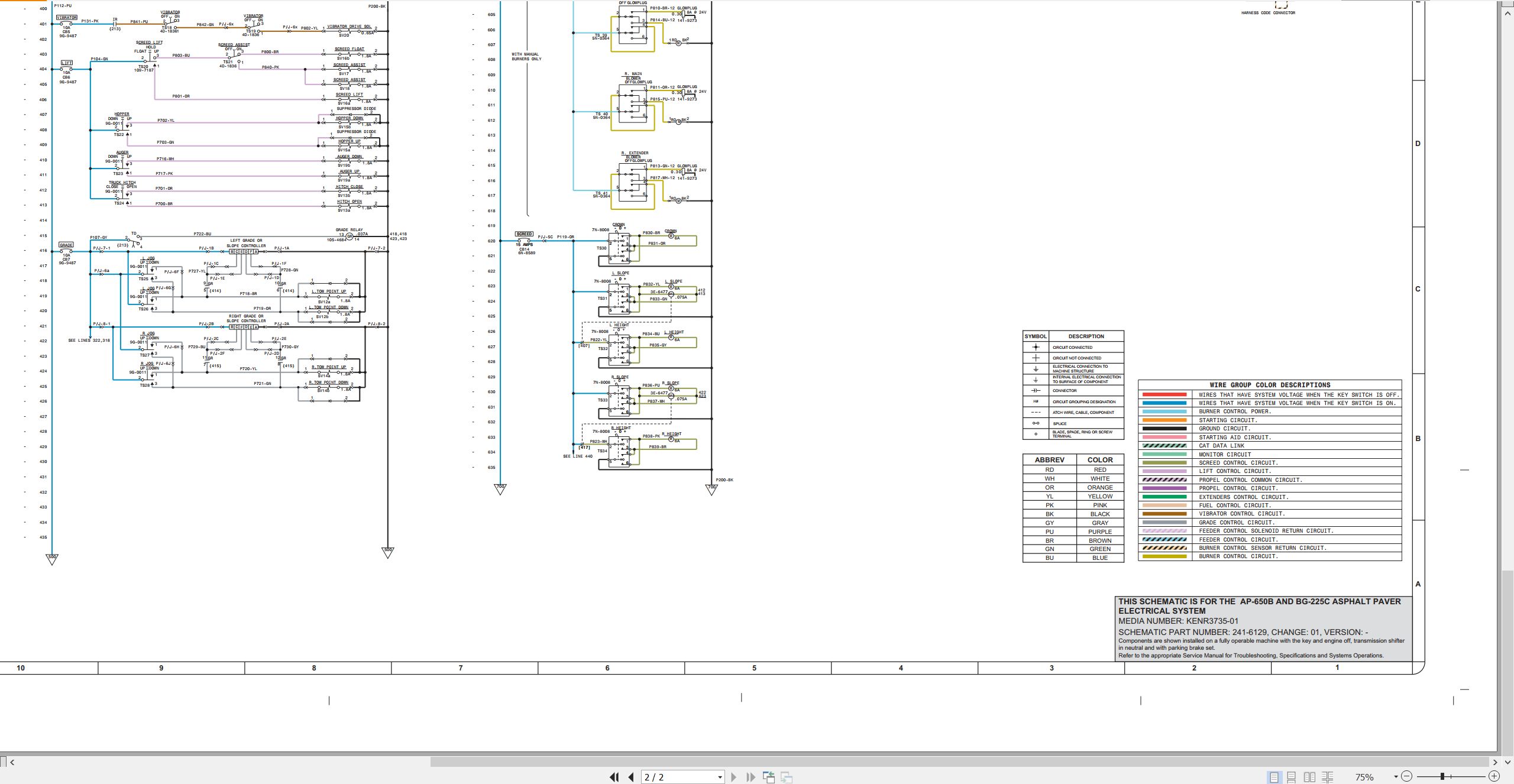This screenshot has width=1514, height=784.
Task: Click the GRADE breaker label
Action: (x=66, y=245)
